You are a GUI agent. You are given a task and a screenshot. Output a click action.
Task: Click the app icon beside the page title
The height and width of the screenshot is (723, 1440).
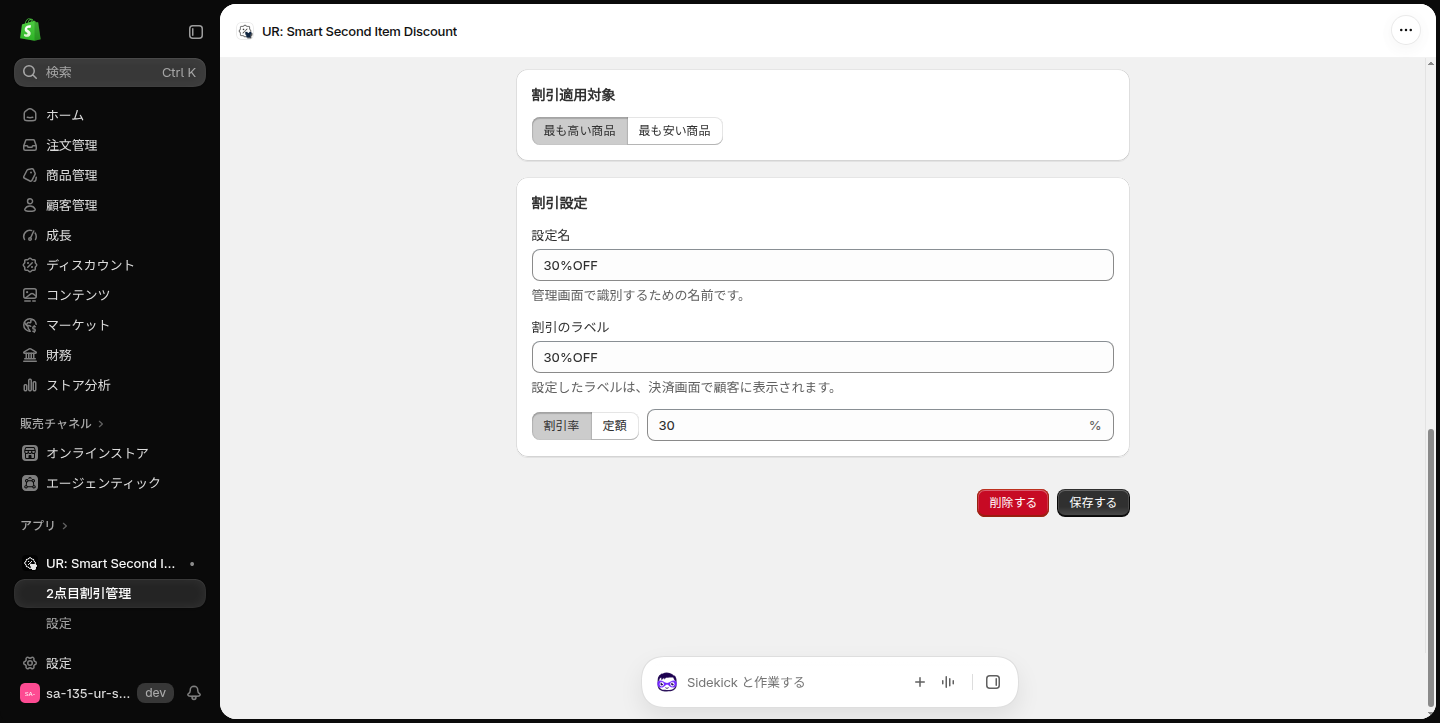pos(245,31)
